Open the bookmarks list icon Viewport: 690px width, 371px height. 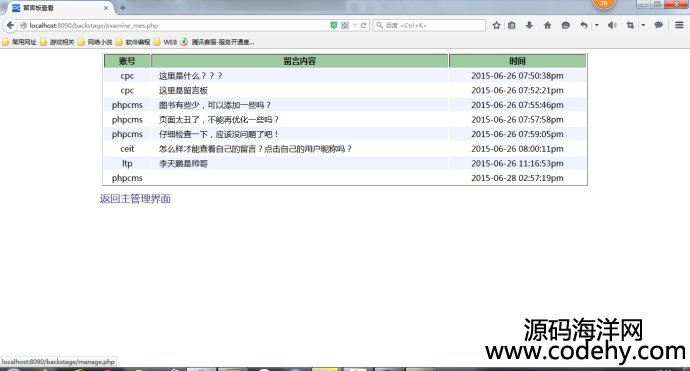click(x=511, y=25)
